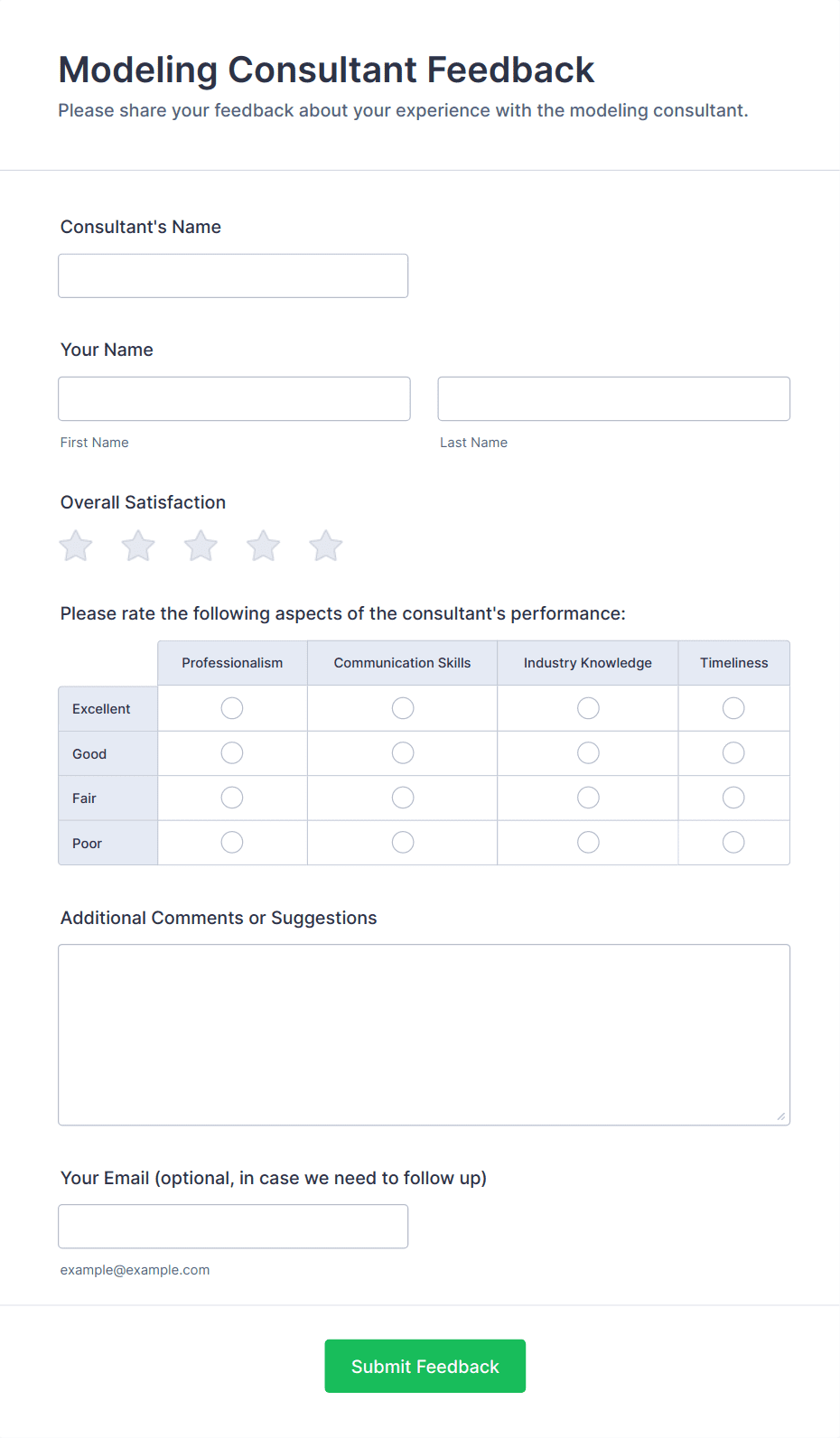Pick Poor for Professionalism
This screenshot has height=1438, width=840.
(x=232, y=843)
